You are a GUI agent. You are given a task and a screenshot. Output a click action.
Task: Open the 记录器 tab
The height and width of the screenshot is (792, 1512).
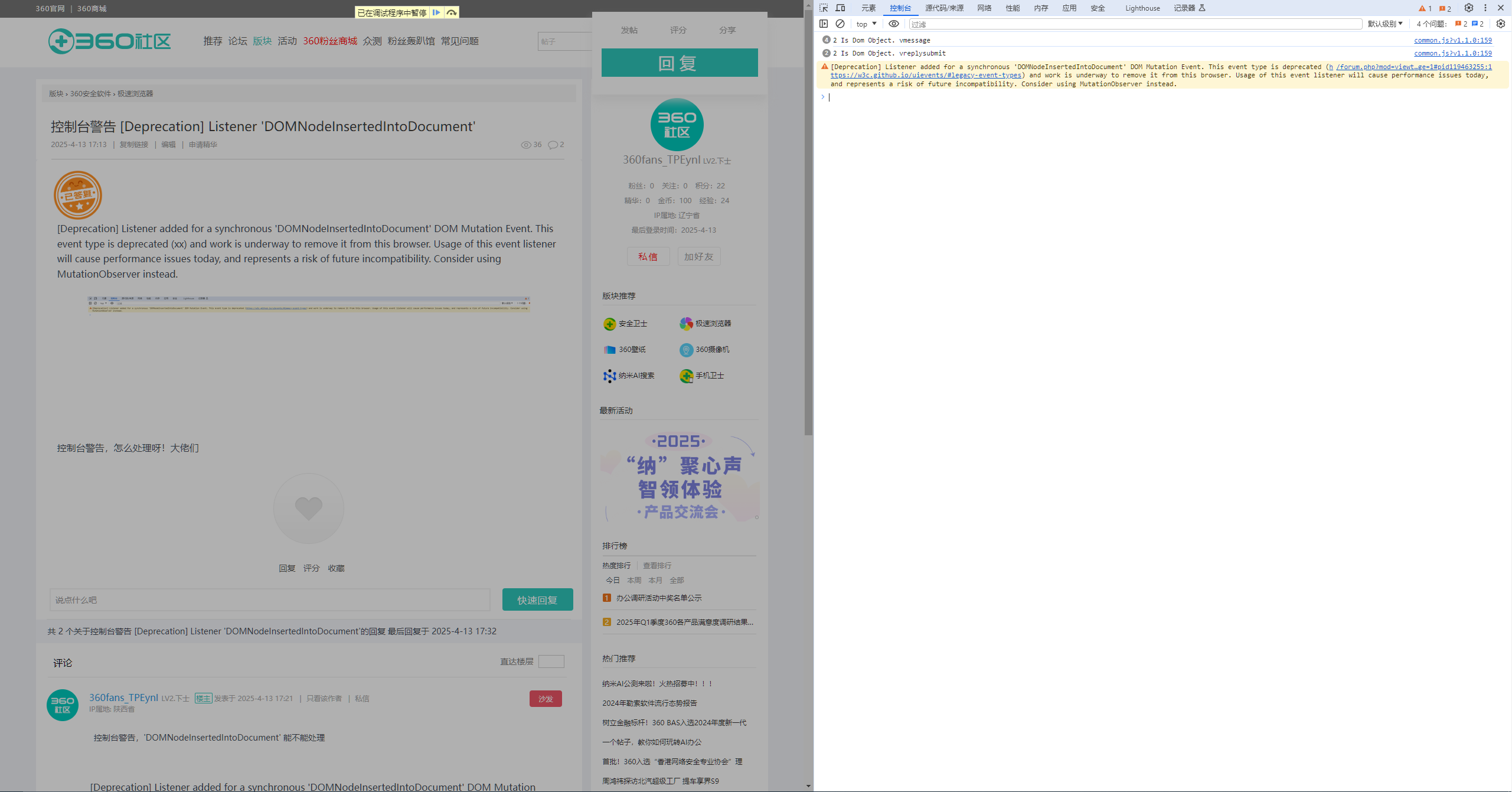coord(1189,8)
